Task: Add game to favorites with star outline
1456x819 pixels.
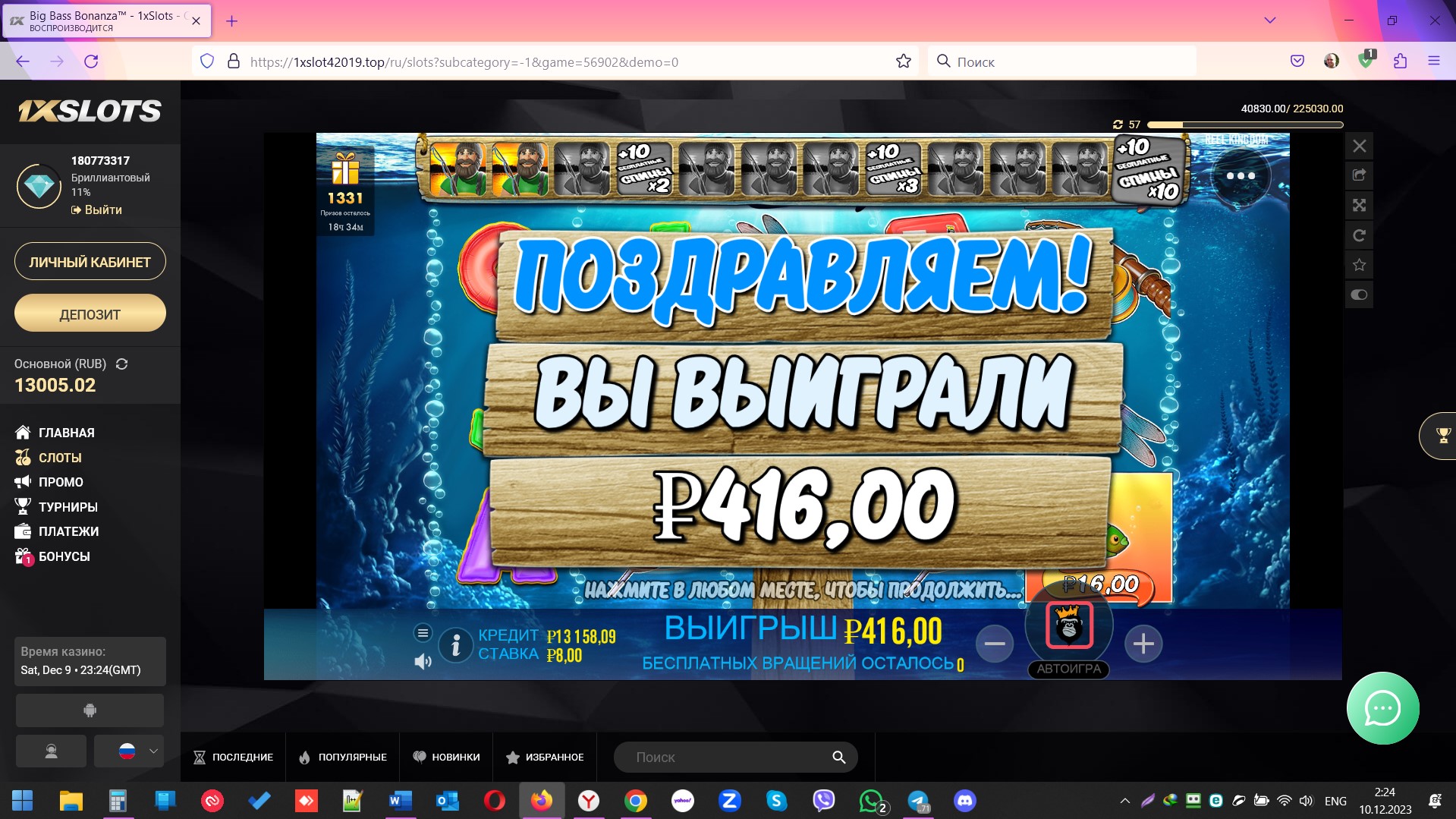Action: click(1359, 265)
